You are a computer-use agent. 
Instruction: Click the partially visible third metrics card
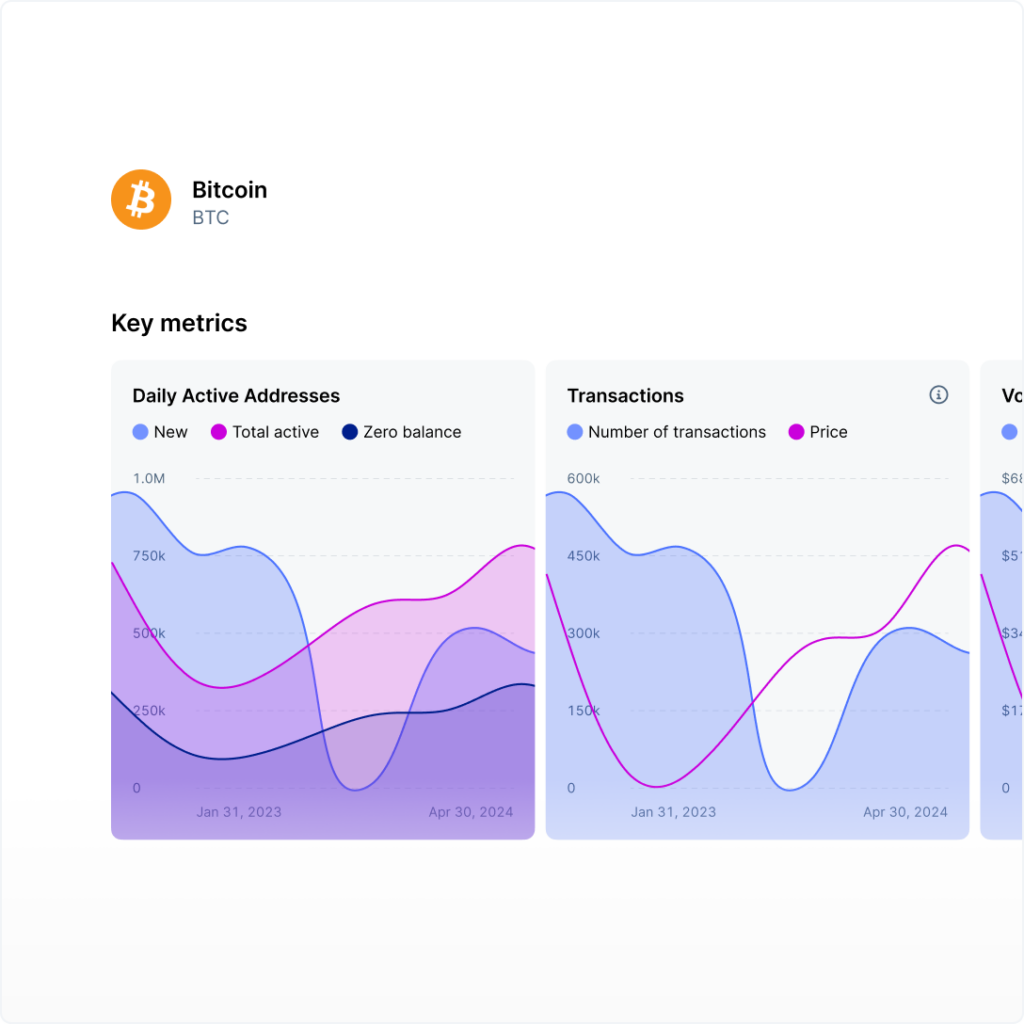coord(1002,600)
